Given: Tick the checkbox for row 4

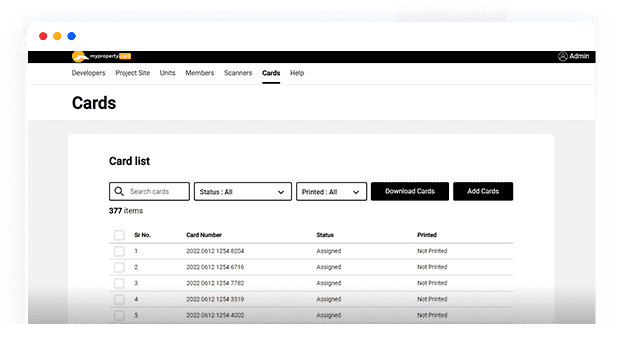Looking at the screenshot, I should point(119,299).
